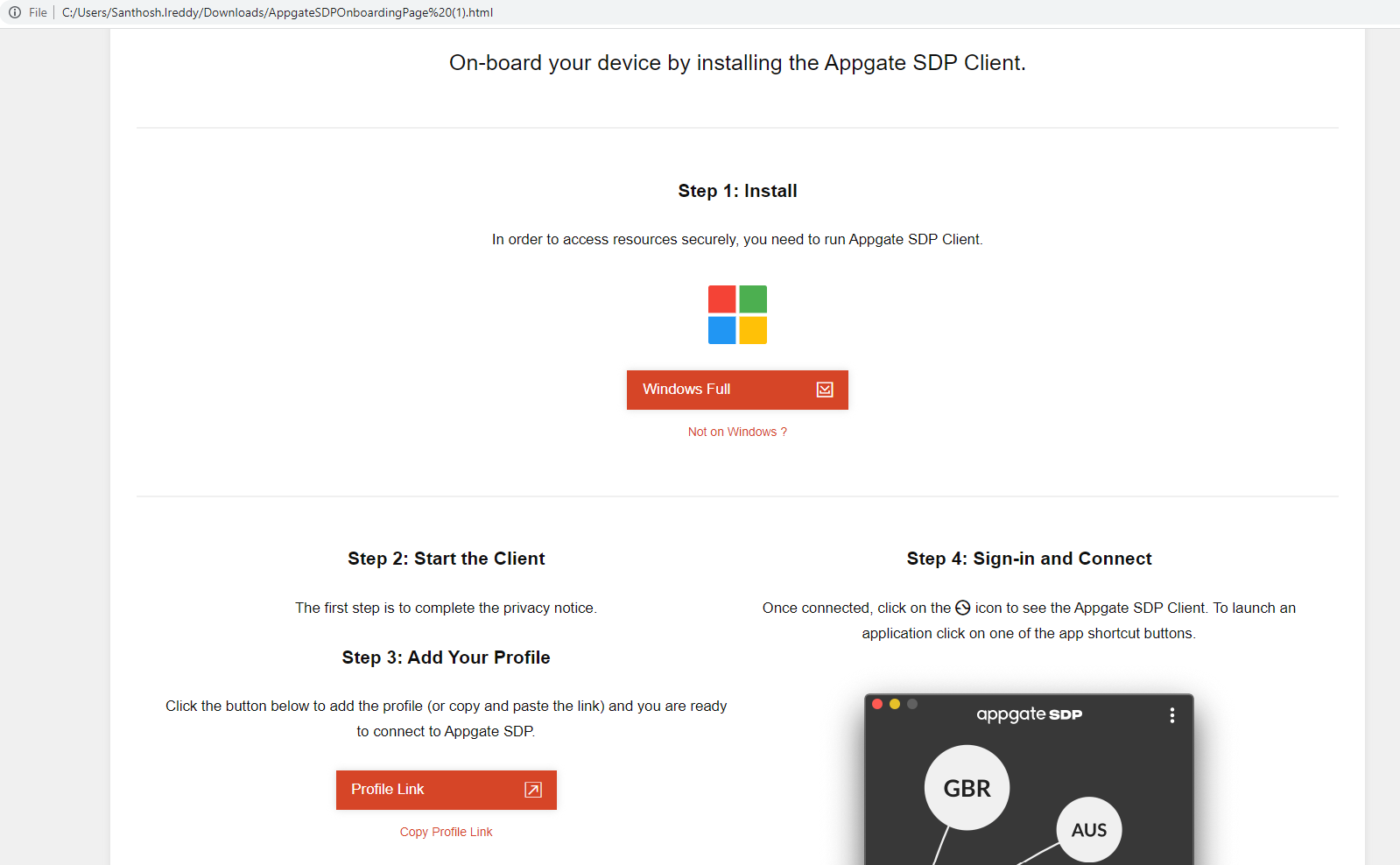1400x865 pixels.
Task: Click the page info icon in the address bar
Action: click(x=15, y=12)
